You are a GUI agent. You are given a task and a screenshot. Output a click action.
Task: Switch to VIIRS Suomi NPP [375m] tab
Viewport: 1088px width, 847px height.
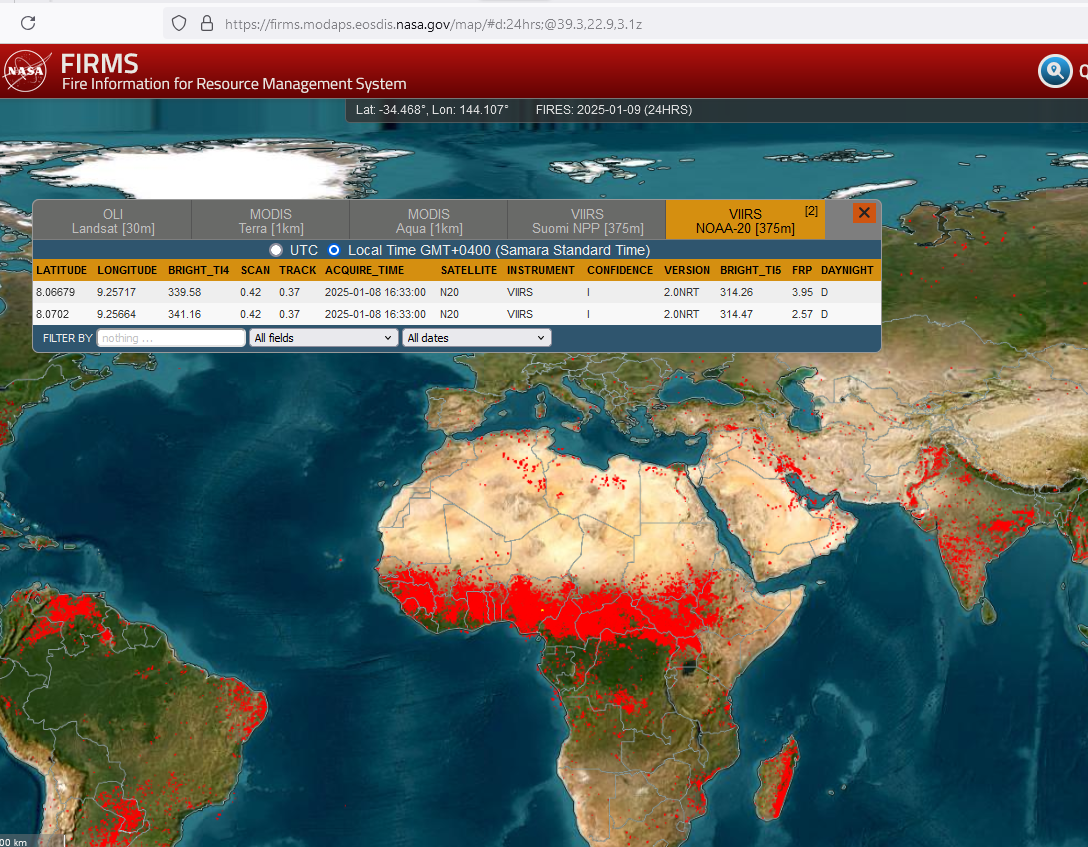pyautogui.click(x=587, y=221)
